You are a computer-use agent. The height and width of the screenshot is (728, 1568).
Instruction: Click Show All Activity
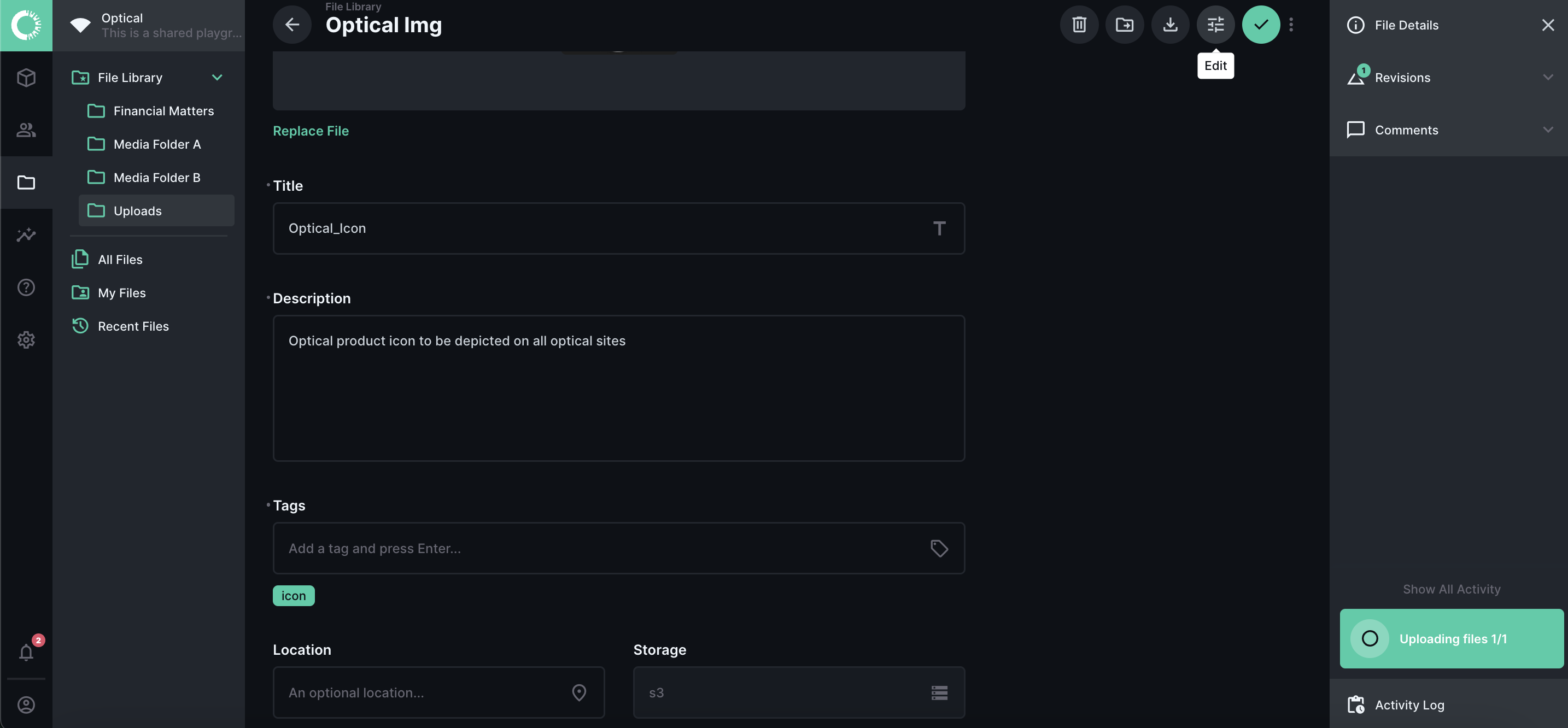pos(1451,589)
